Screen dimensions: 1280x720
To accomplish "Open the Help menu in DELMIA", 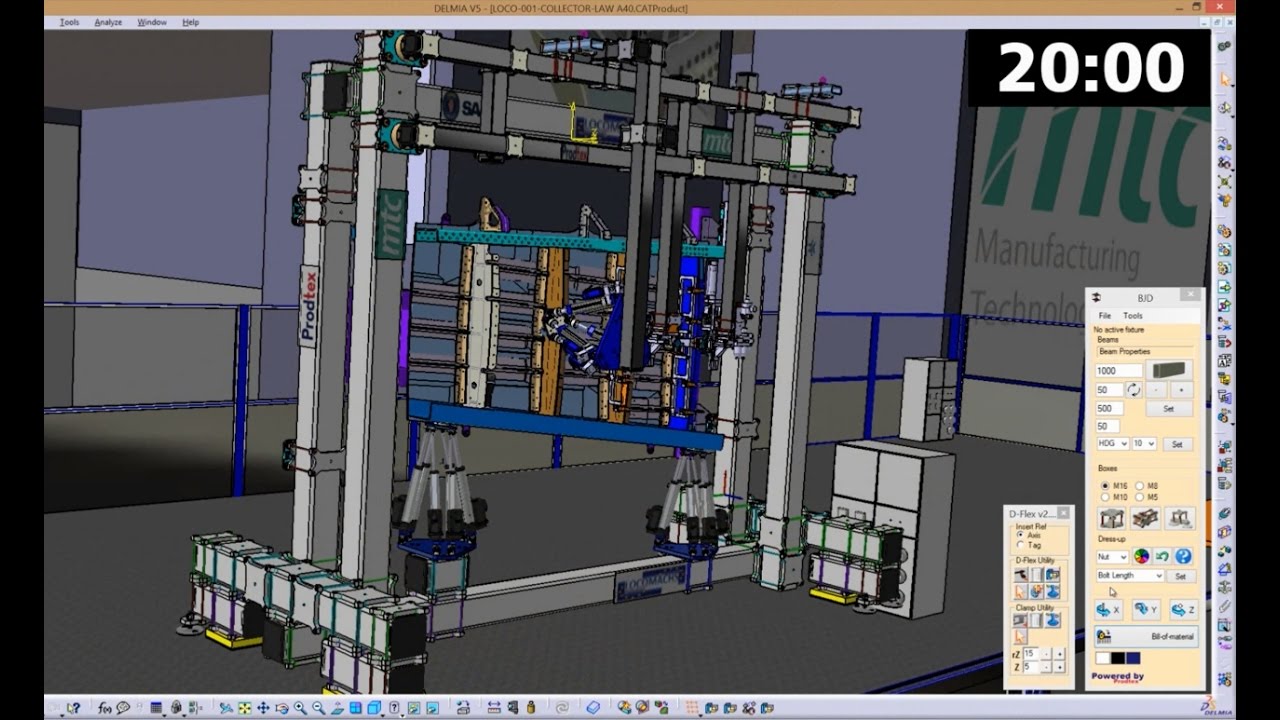I will pos(190,22).
